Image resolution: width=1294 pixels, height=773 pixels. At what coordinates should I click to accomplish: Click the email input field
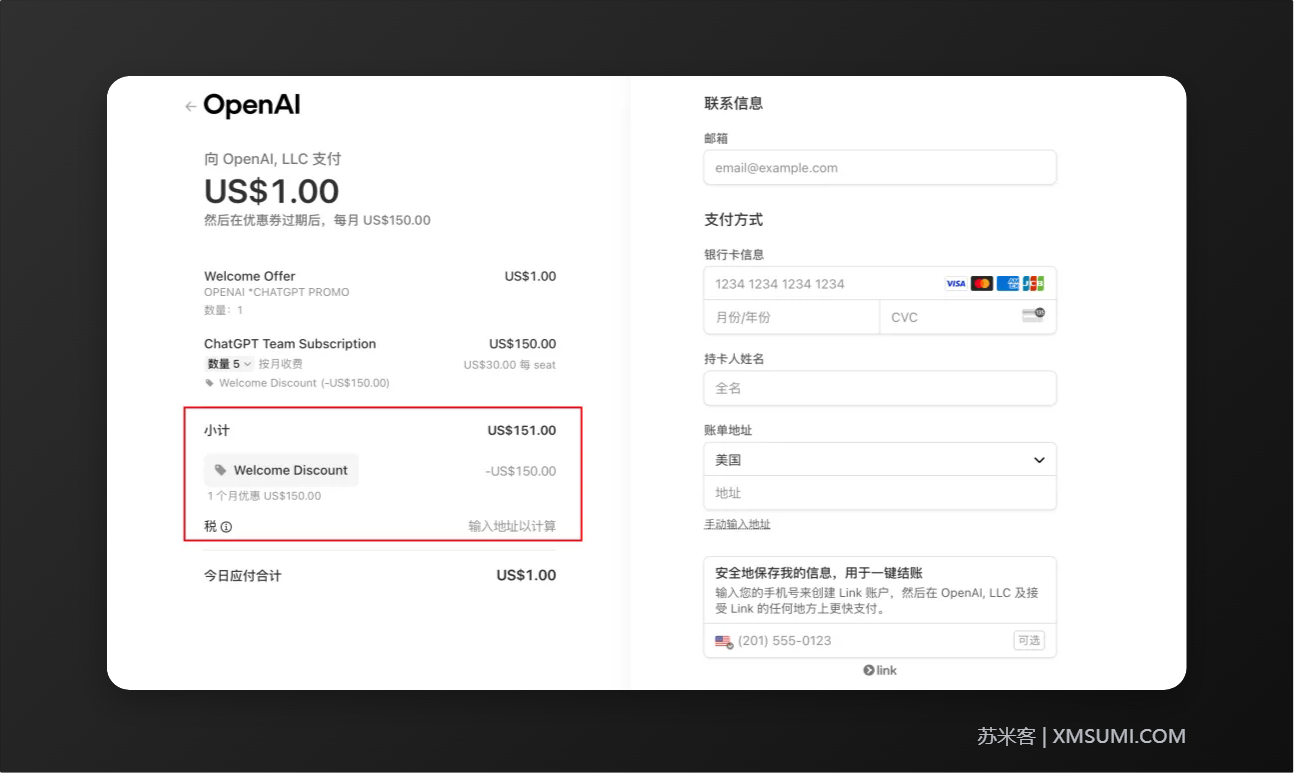pos(880,168)
